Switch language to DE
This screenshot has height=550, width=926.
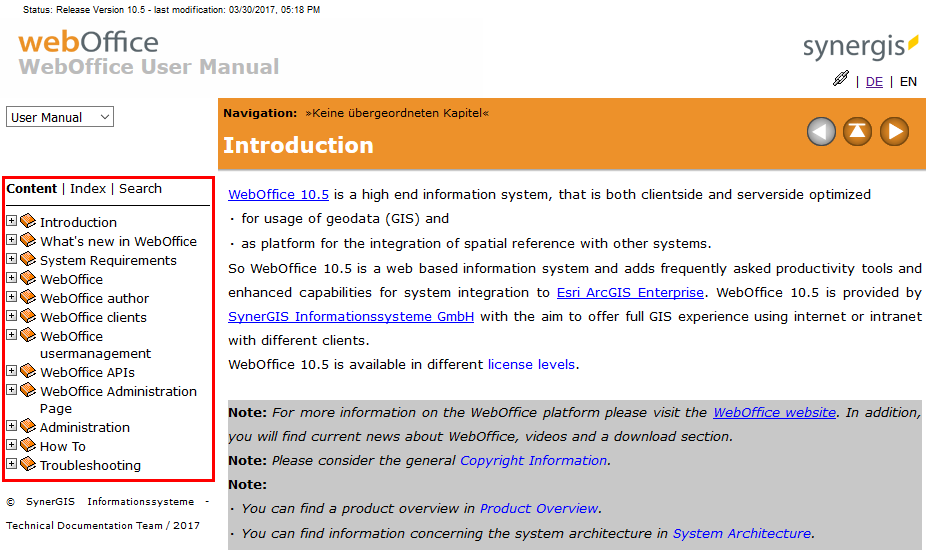pyautogui.click(x=874, y=82)
